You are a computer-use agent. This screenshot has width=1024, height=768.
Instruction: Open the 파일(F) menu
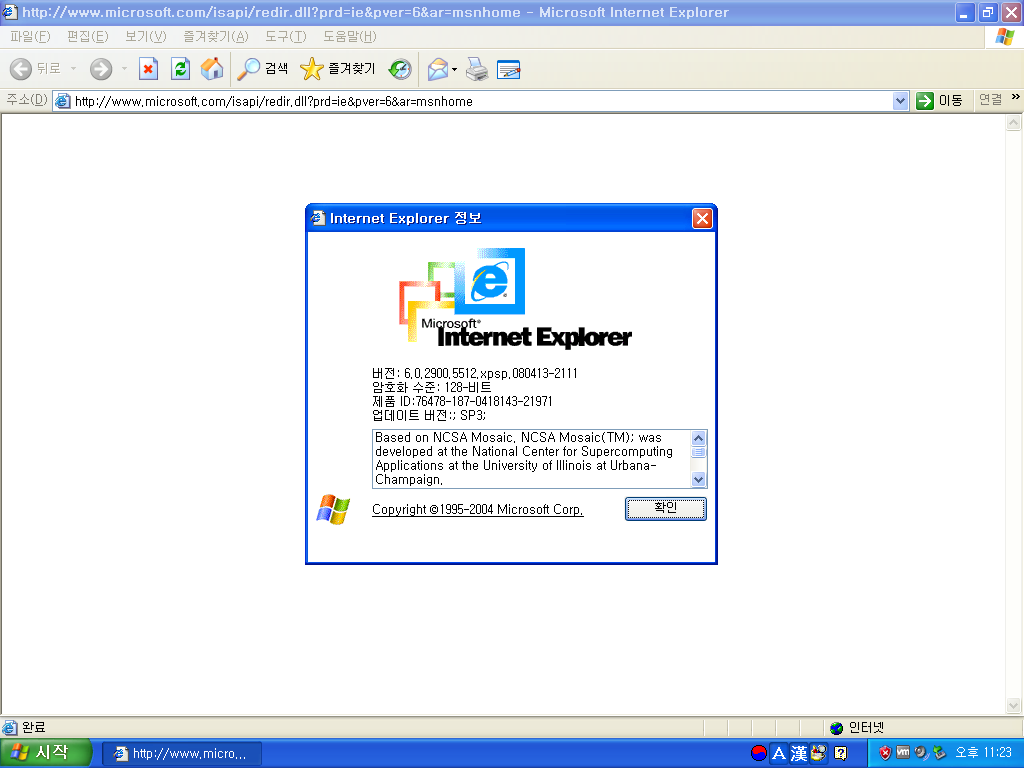click(30, 37)
